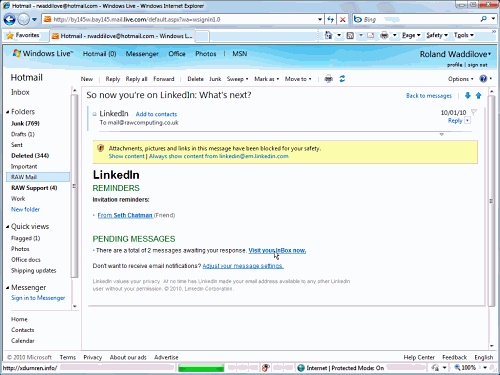This screenshot has height=375, width=500.
Task: Click the IE Print toolbar icon
Action: tap(384, 35)
